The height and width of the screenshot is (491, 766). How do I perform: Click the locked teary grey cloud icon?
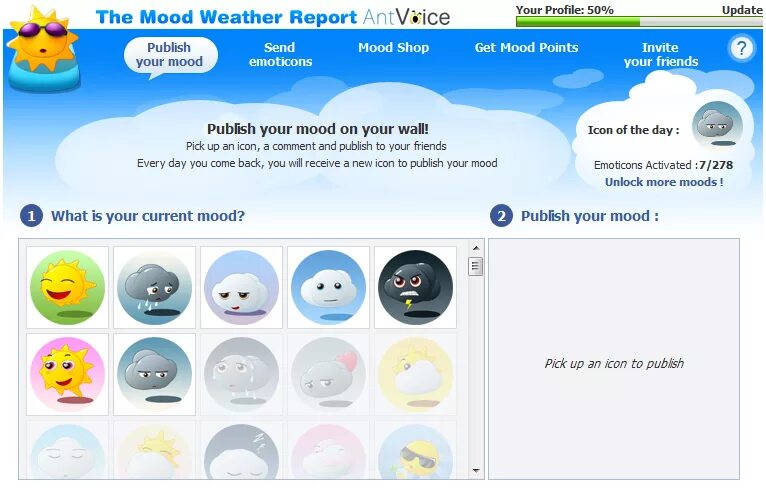tap(241, 374)
